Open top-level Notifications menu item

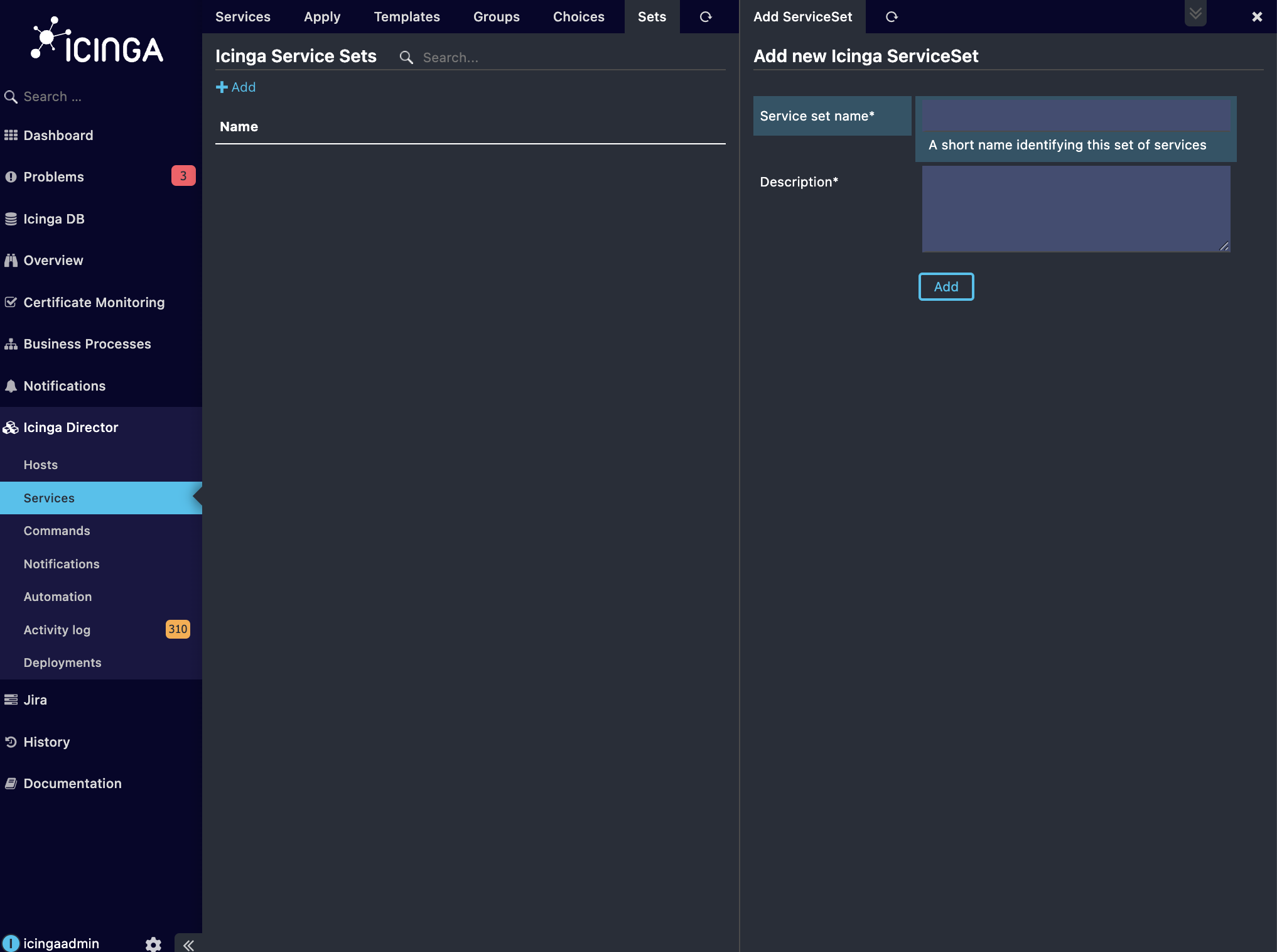pos(101,386)
